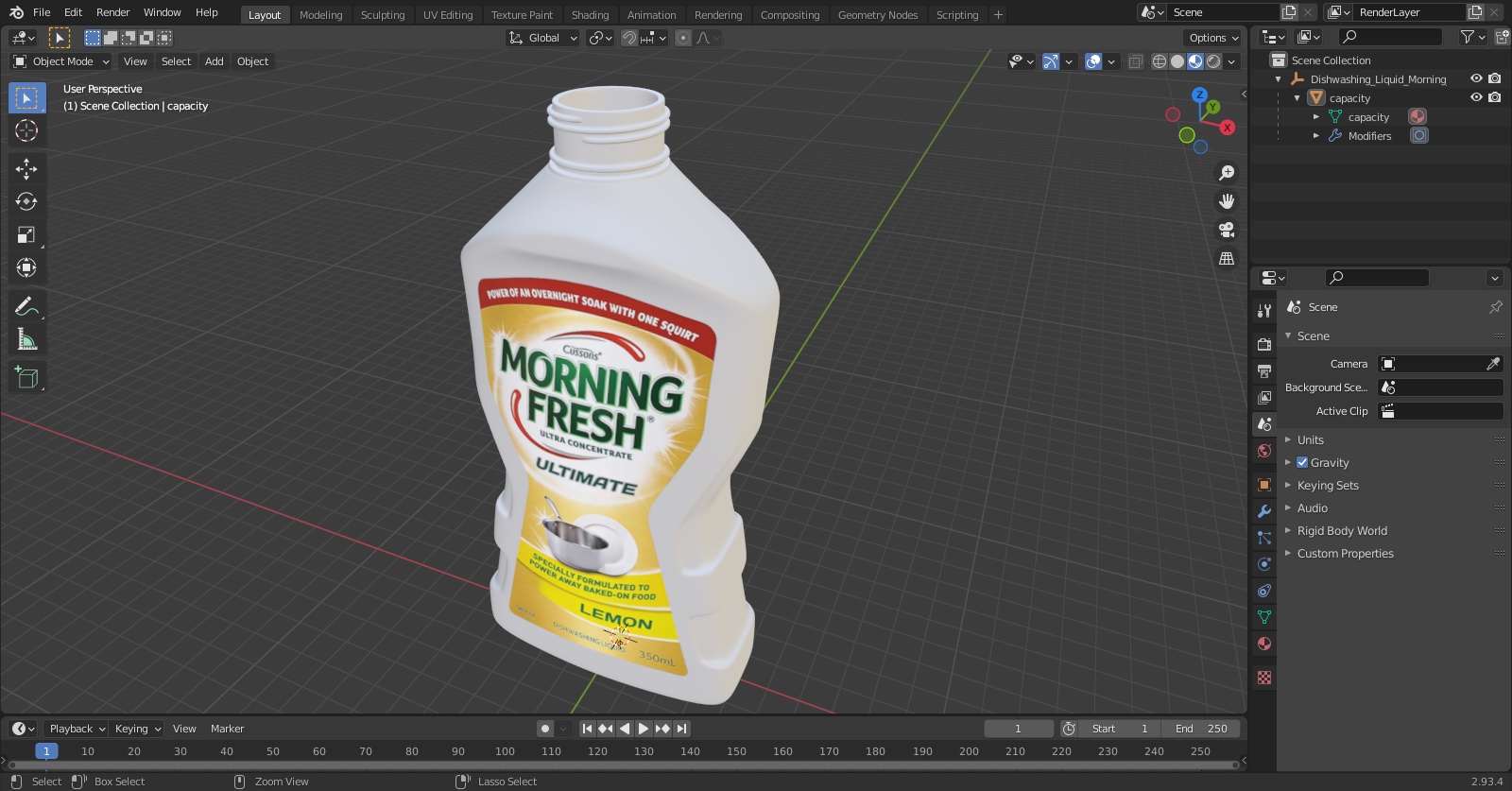Open the Playback dropdown
Screen dimensions: 1512x791
click(77, 729)
